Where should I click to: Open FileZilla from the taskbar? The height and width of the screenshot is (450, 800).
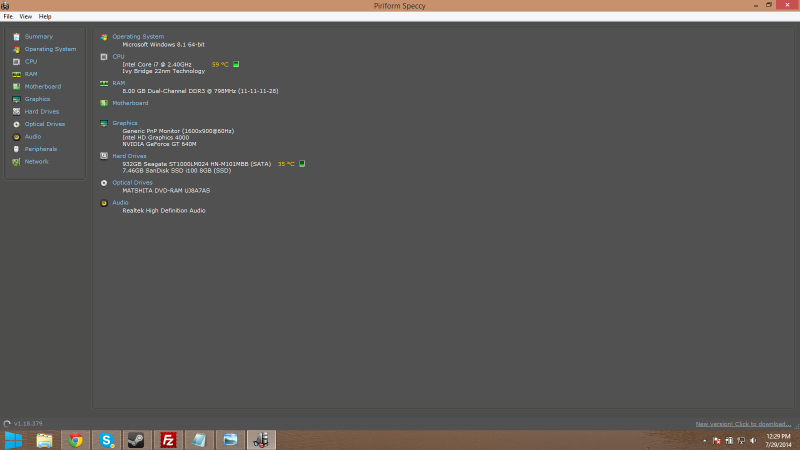click(168, 440)
